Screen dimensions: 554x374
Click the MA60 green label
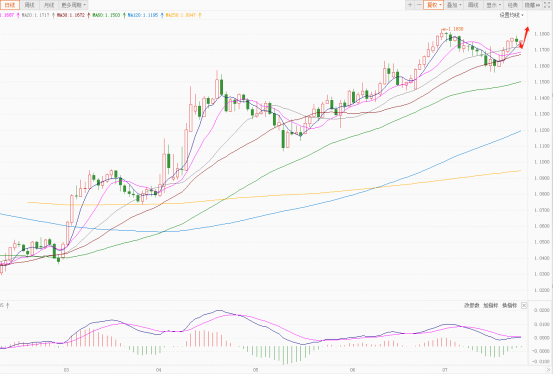click(x=106, y=16)
